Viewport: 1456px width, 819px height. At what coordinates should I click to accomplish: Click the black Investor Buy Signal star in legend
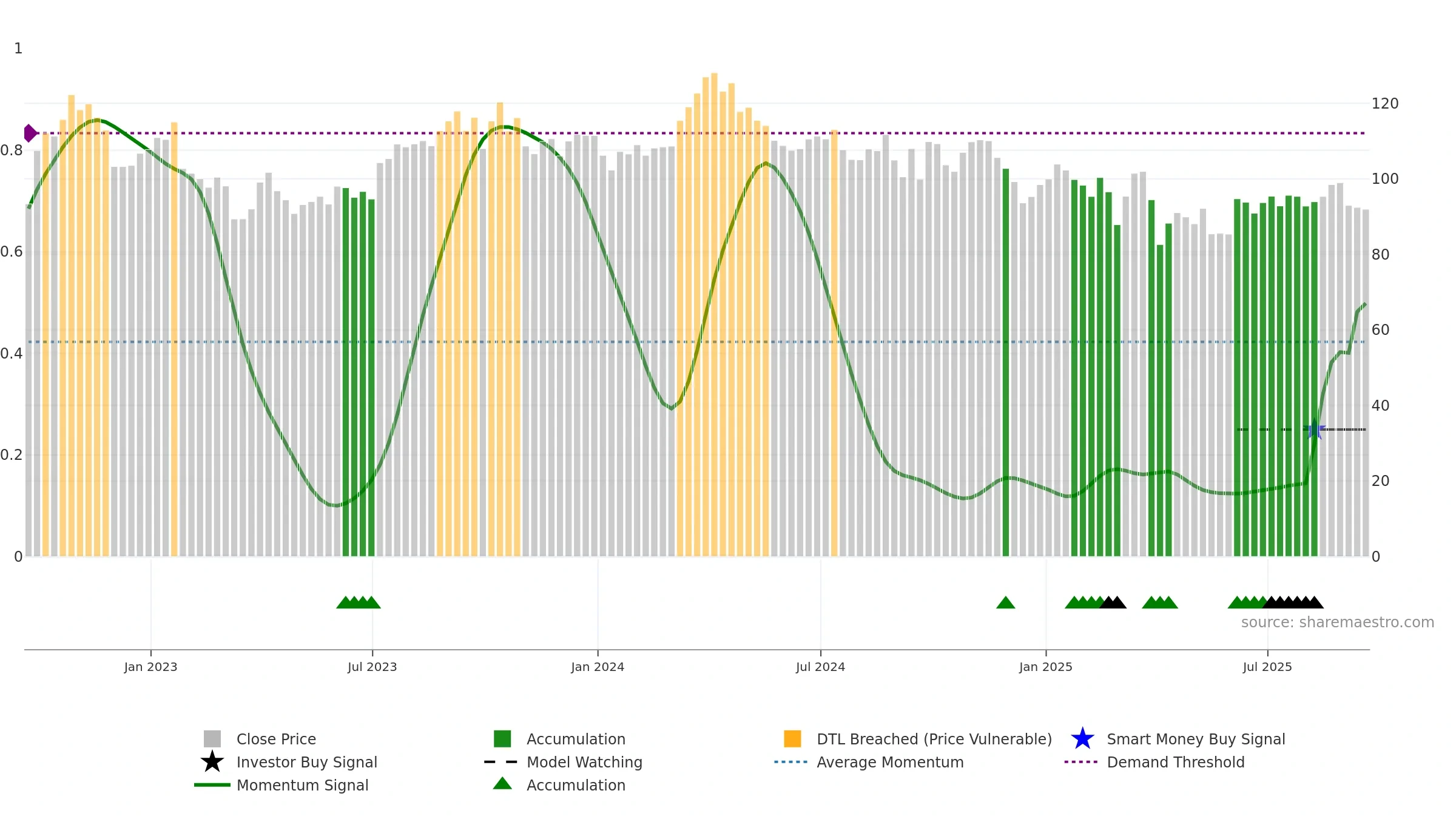(x=212, y=761)
